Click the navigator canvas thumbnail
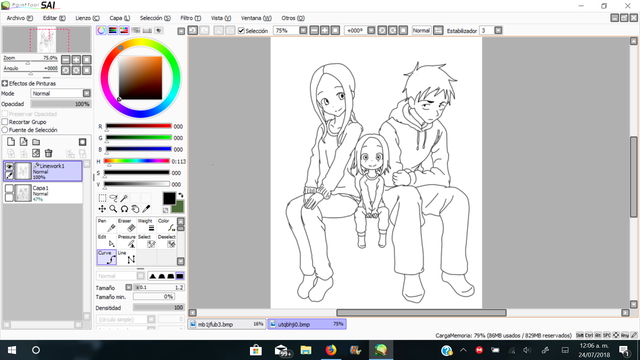The height and width of the screenshot is (360, 640). click(x=47, y=40)
